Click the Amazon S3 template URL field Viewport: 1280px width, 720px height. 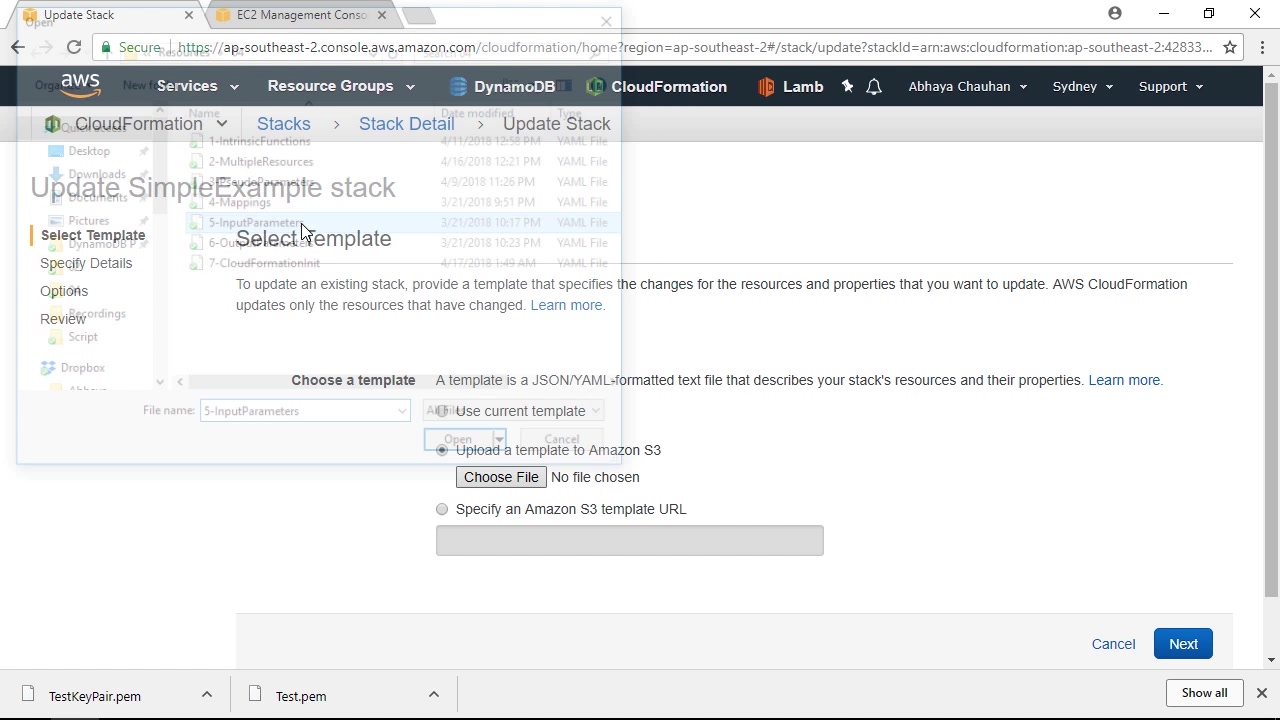[x=630, y=541]
